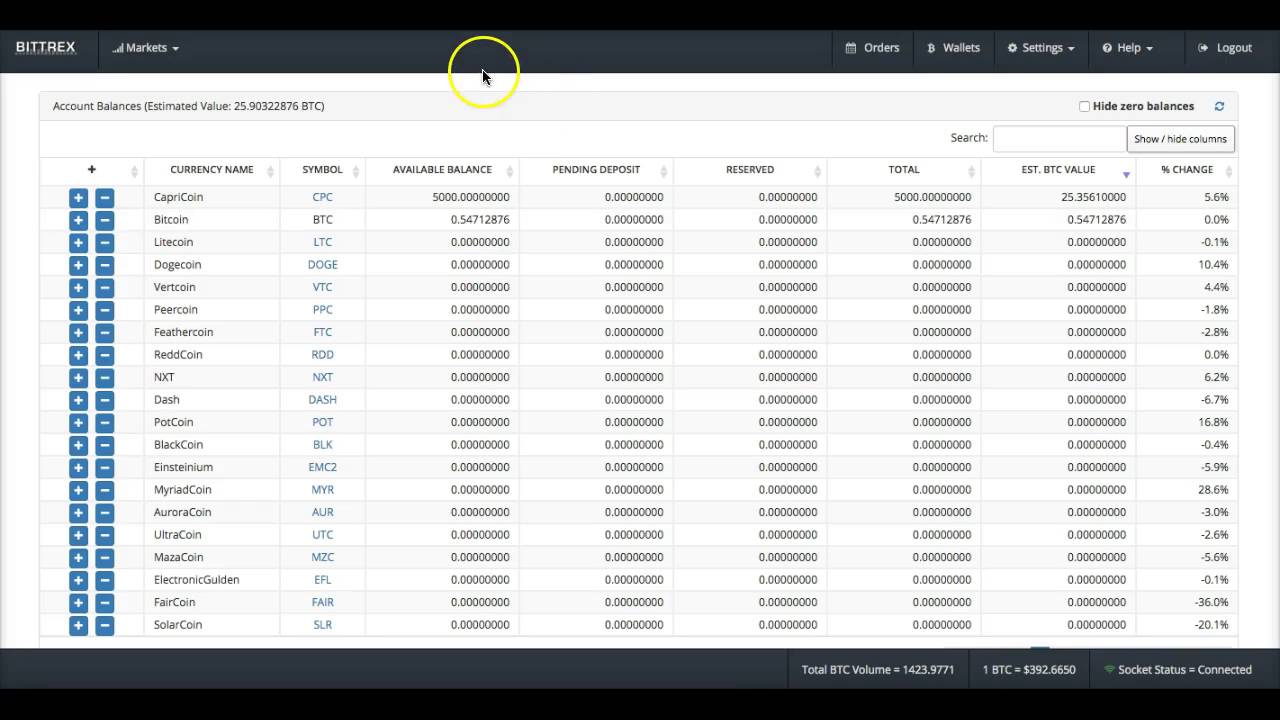The image size is (1280, 720).
Task: Refresh balances with the reload icon
Action: [1219, 106]
